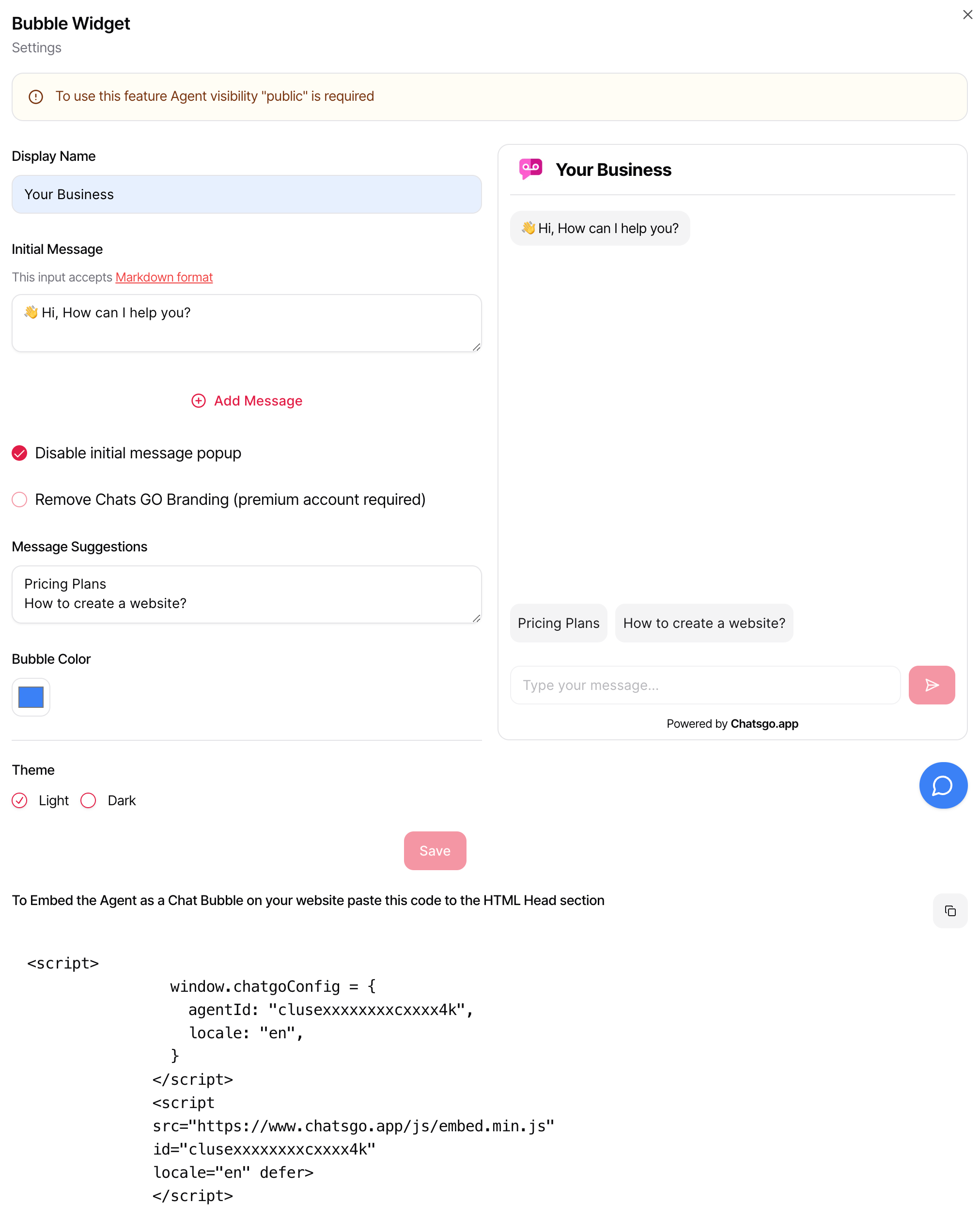Screen dimensions: 980x1219
Task: Click the greeting message bubble in preview
Action: click(x=600, y=228)
